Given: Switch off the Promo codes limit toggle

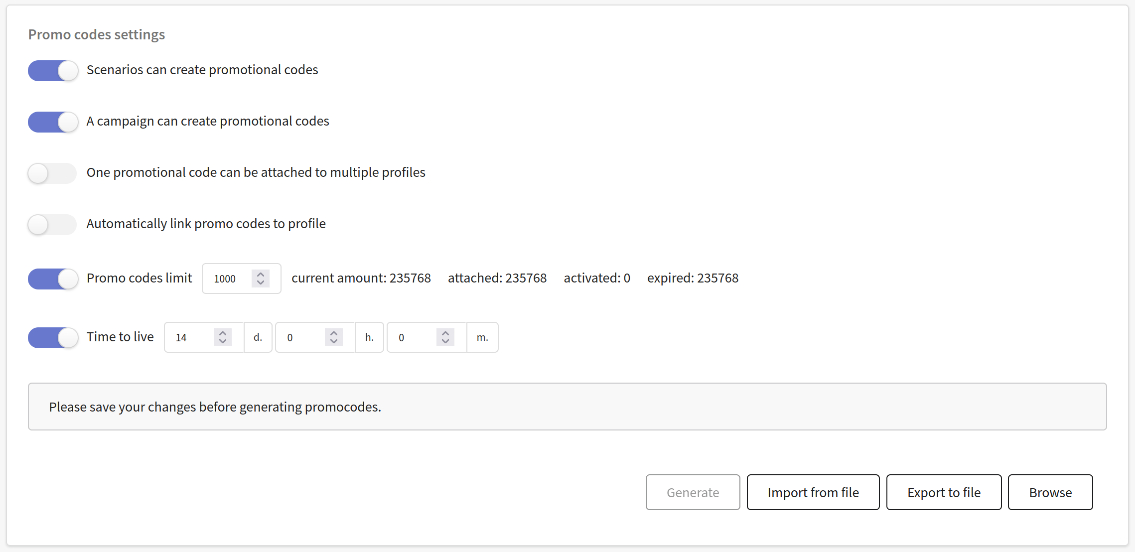Looking at the screenshot, I should tap(53, 278).
